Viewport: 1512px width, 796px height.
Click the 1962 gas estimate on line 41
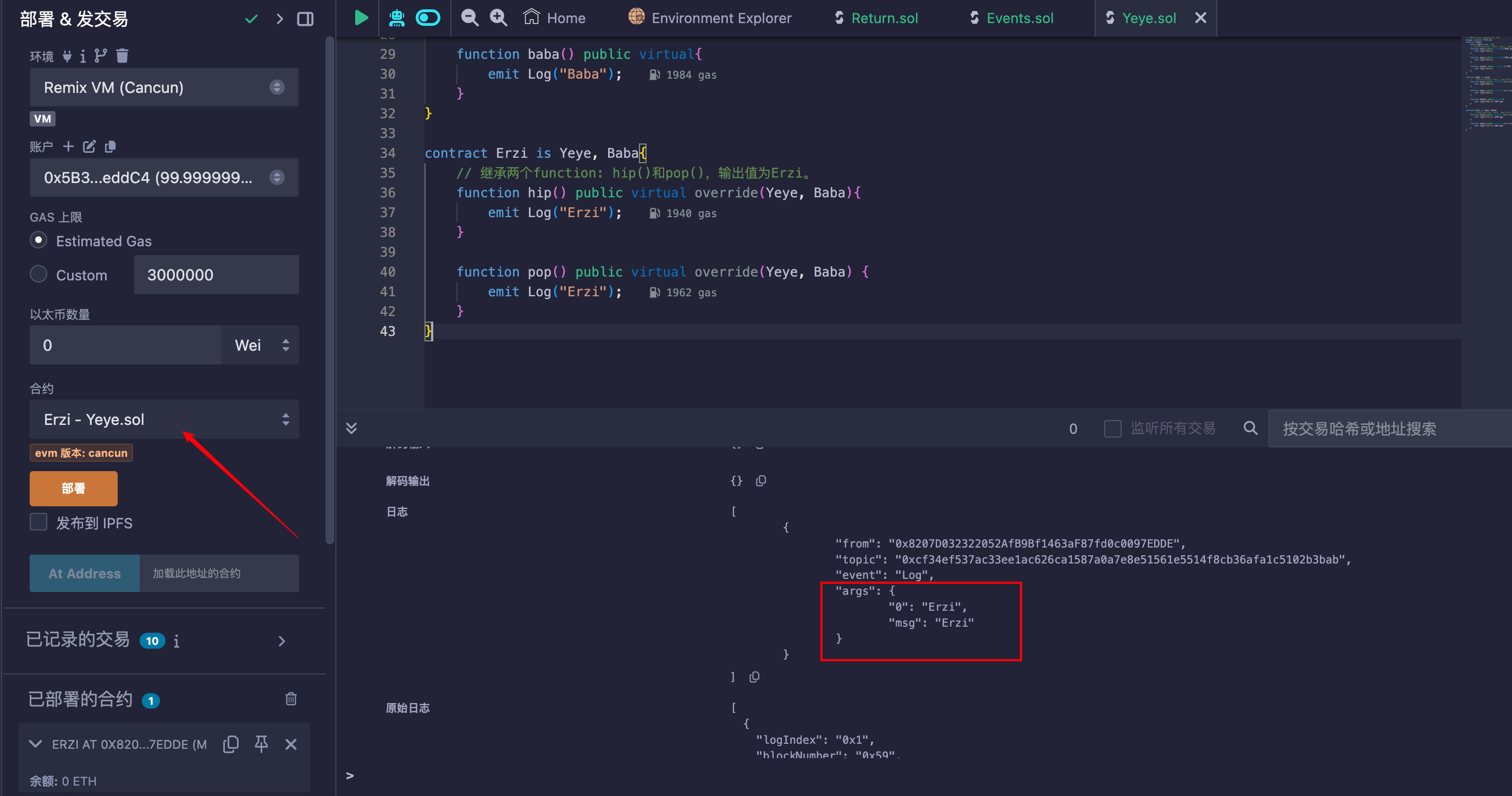683,293
